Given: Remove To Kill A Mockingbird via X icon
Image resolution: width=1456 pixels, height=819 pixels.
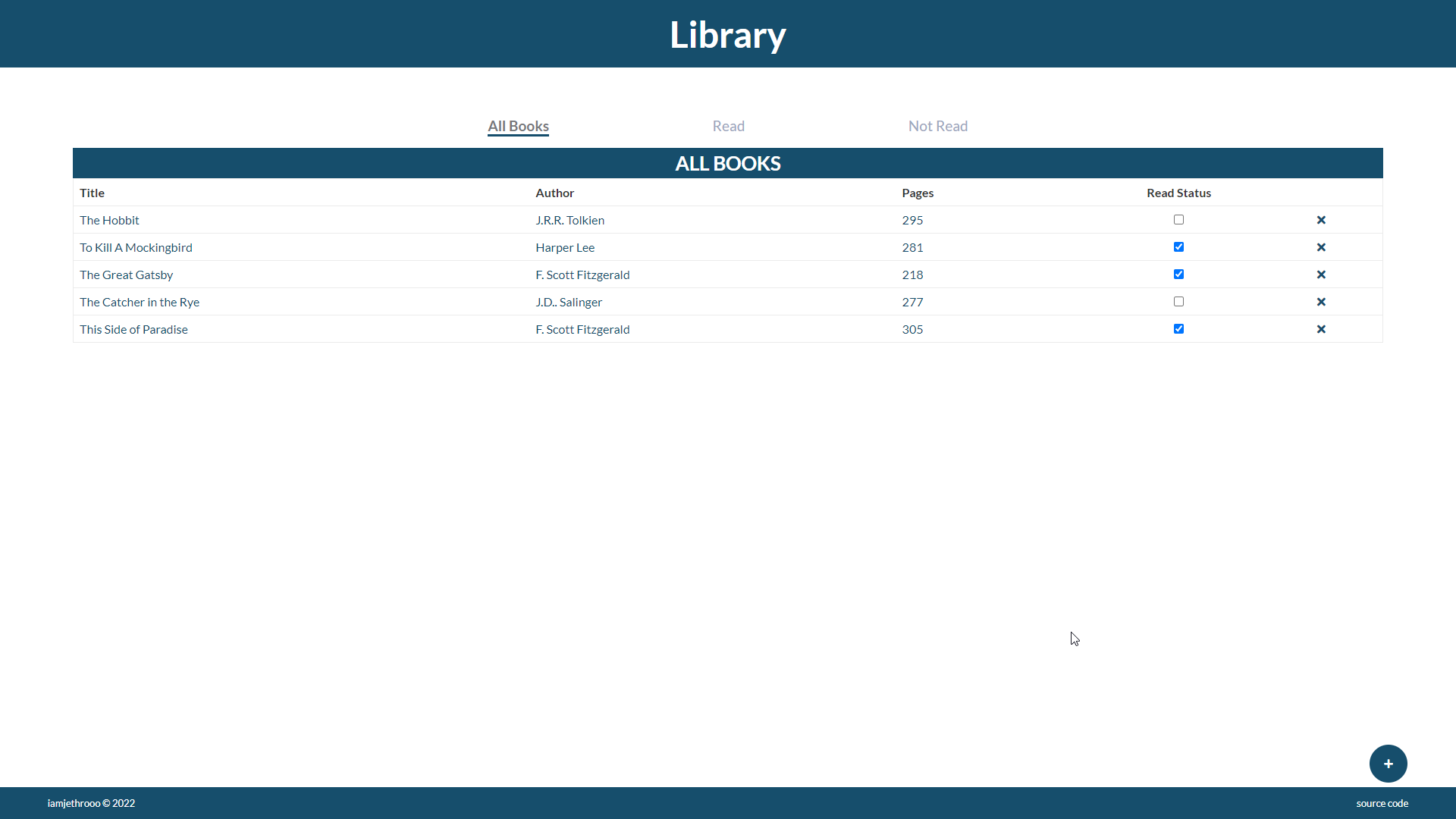Looking at the screenshot, I should coord(1321,247).
